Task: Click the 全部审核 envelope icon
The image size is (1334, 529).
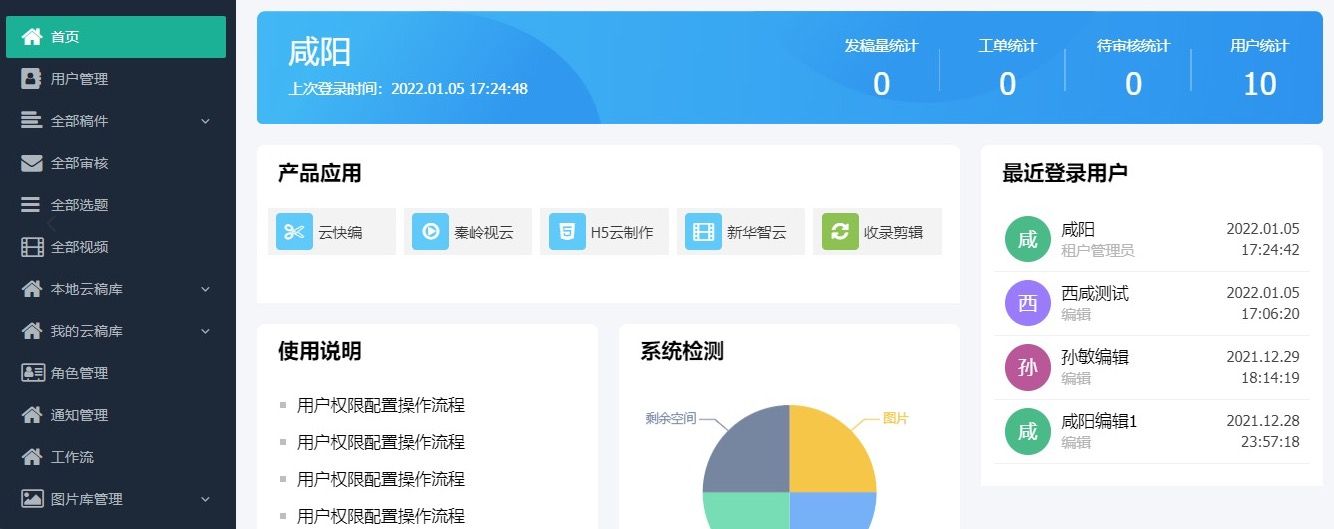Action: [x=32, y=163]
